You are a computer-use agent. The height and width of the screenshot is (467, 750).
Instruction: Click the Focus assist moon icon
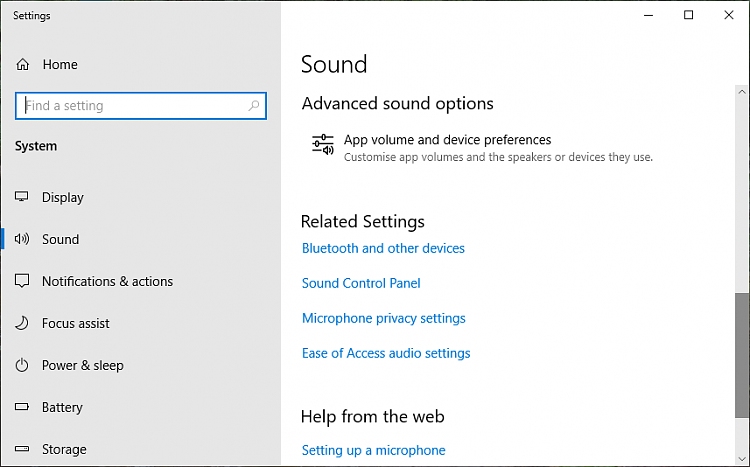click(x=22, y=324)
